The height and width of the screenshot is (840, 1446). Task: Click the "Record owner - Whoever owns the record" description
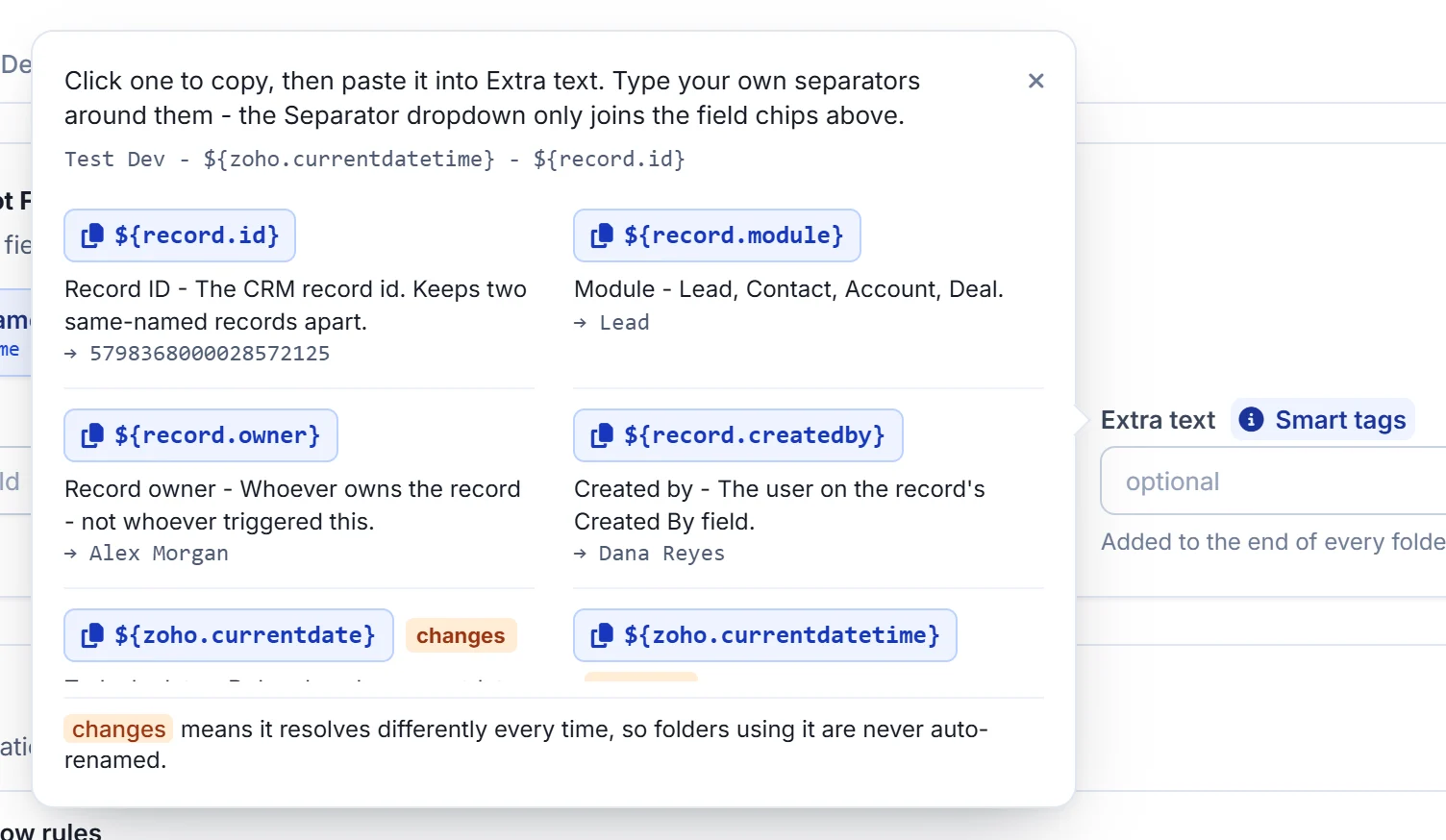[x=292, y=506]
